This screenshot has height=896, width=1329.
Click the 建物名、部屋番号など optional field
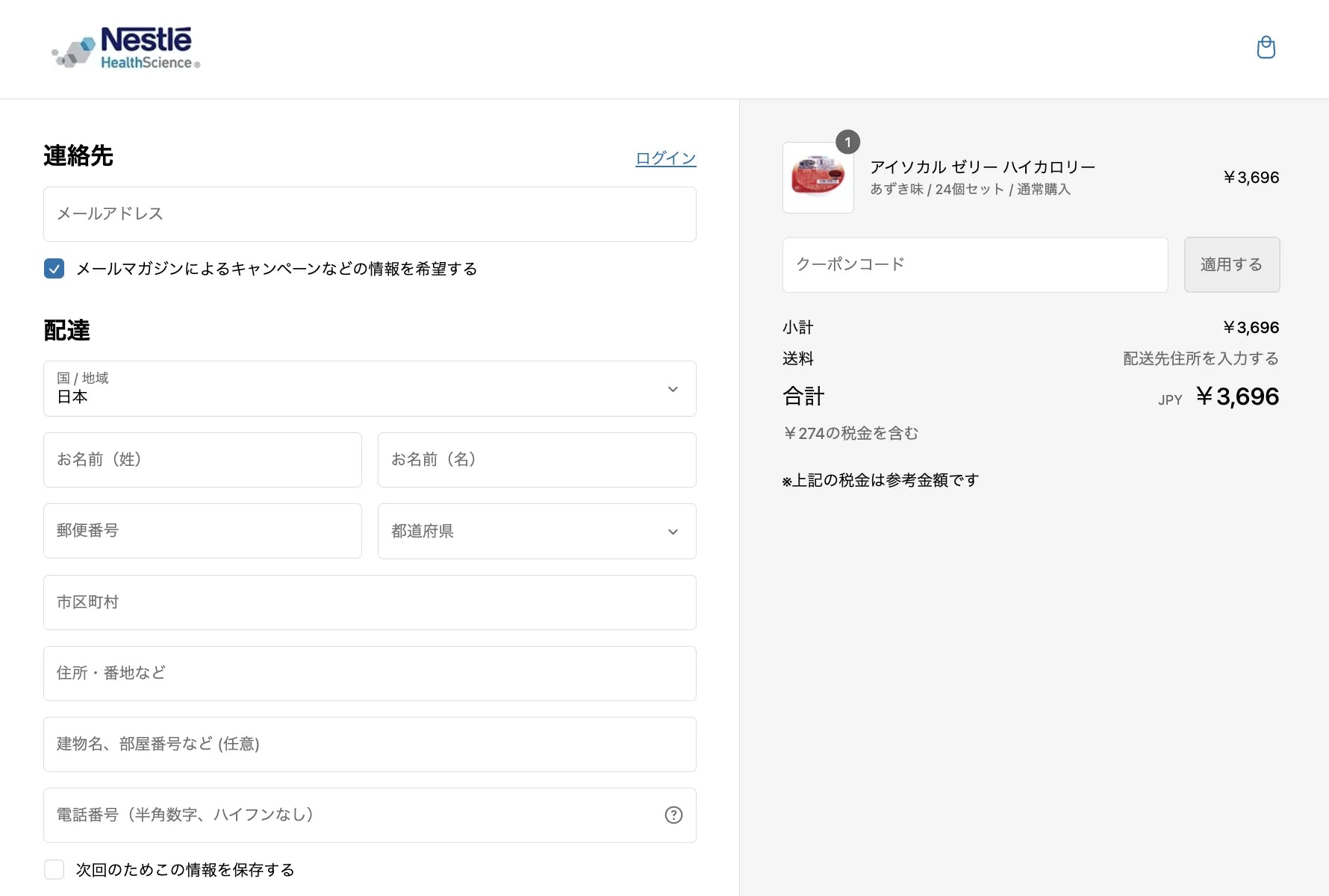[370, 744]
